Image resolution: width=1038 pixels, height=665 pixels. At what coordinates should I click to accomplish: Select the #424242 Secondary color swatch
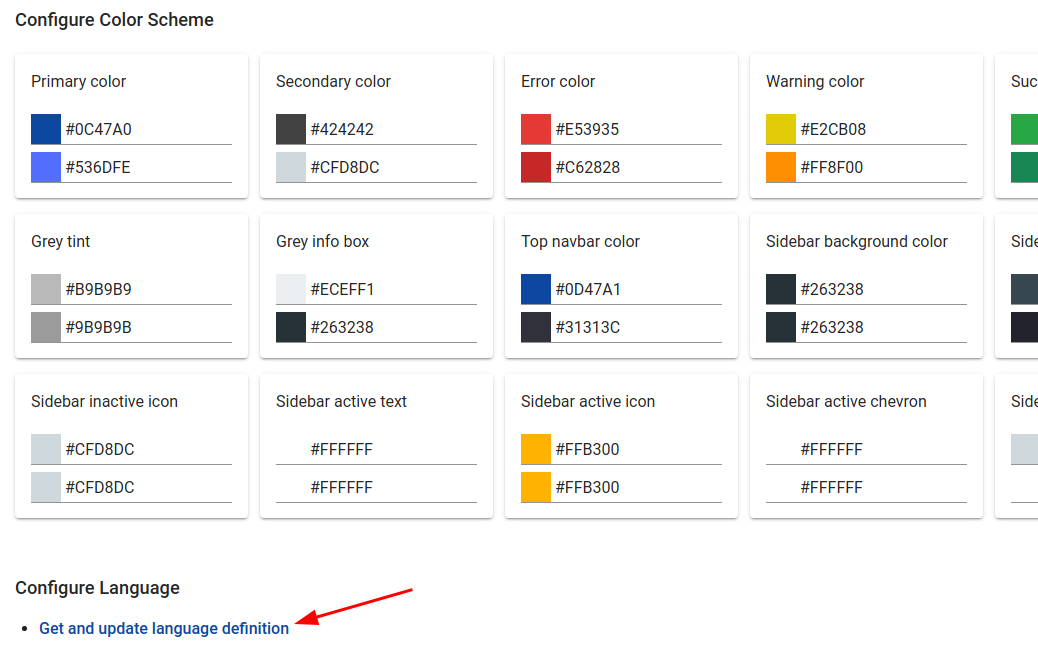click(291, 129)
